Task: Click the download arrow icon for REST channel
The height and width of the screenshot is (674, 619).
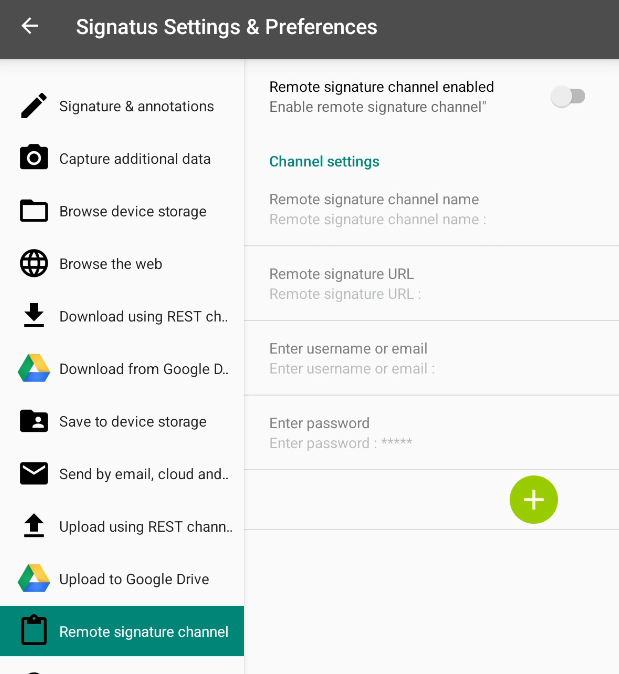Action: (x=34, y=316)
